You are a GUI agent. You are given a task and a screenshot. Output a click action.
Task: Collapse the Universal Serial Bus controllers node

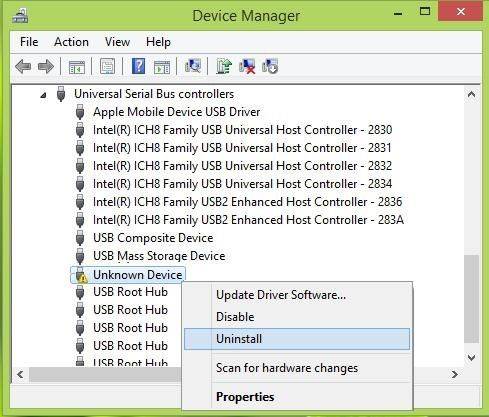[43, 95]
